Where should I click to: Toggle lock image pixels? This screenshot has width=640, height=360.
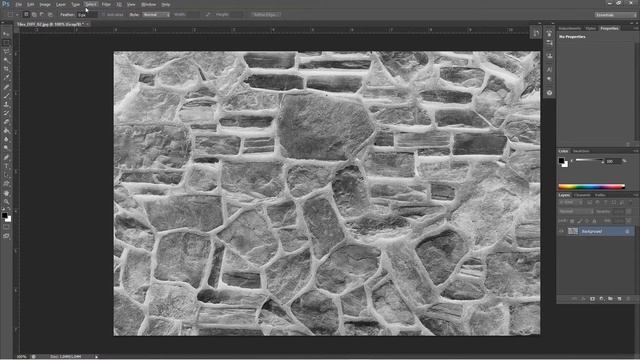(580, 221)
